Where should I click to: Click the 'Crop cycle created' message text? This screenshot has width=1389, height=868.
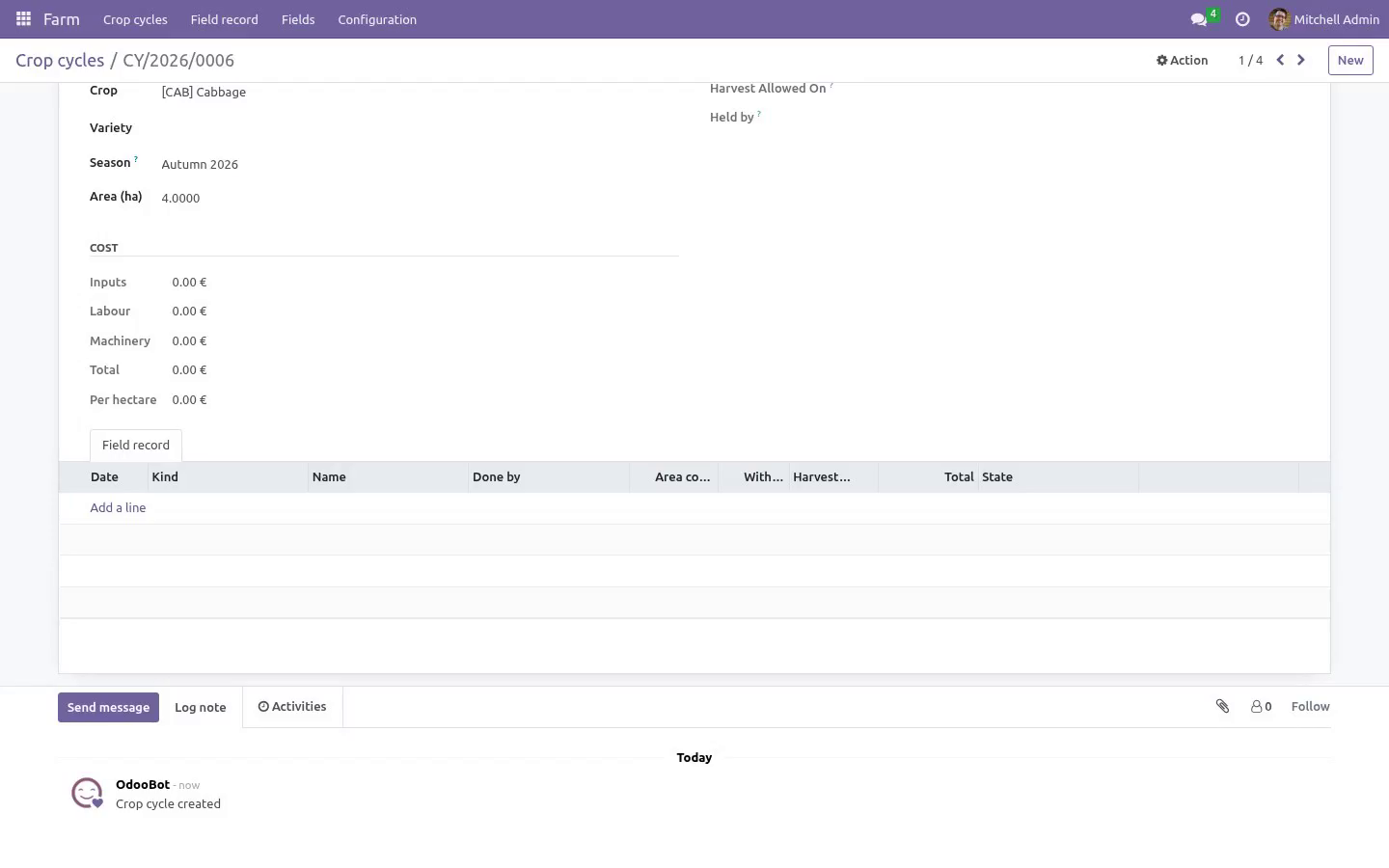pos(168,804)
